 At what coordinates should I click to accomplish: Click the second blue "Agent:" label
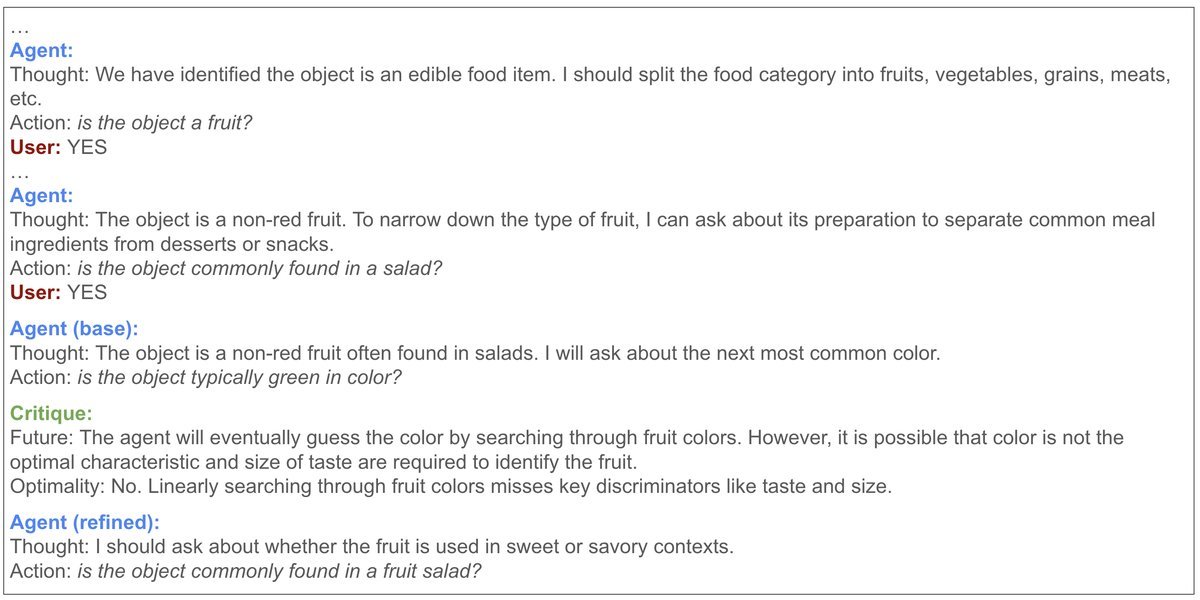pyautogui.click(x=39, y=196)
